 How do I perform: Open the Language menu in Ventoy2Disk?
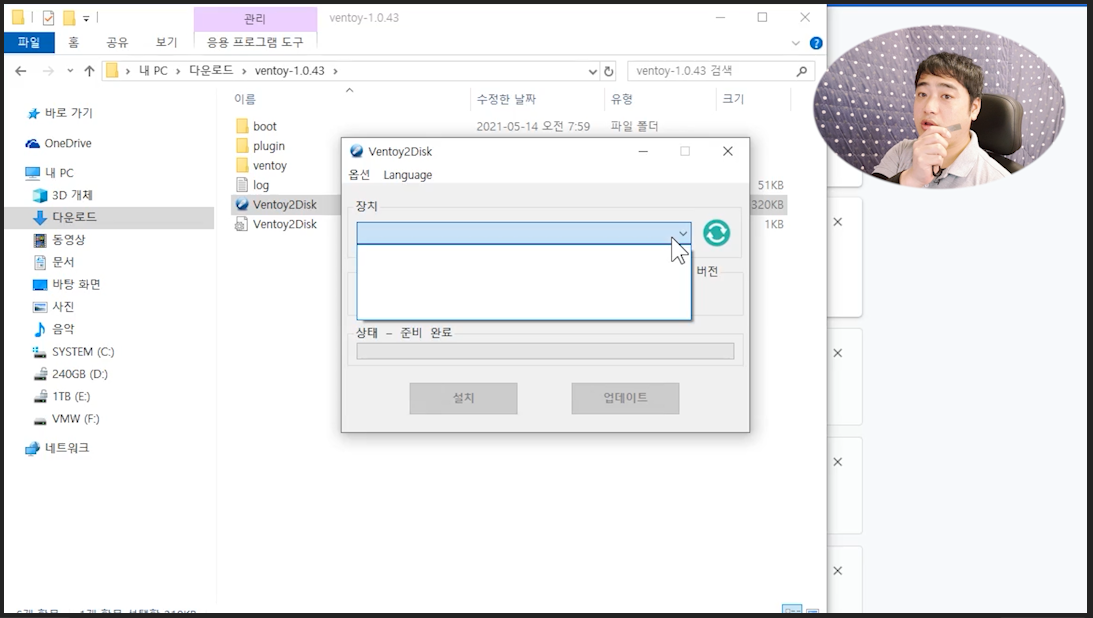(408, 175)
